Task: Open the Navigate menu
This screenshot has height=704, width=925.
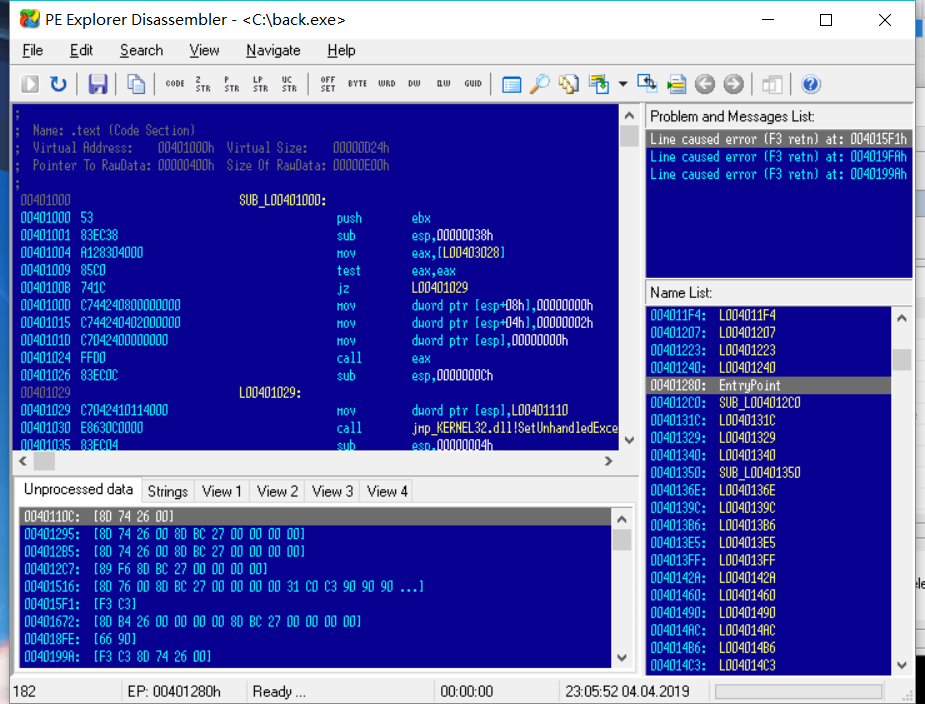Action: pos(273,51)
